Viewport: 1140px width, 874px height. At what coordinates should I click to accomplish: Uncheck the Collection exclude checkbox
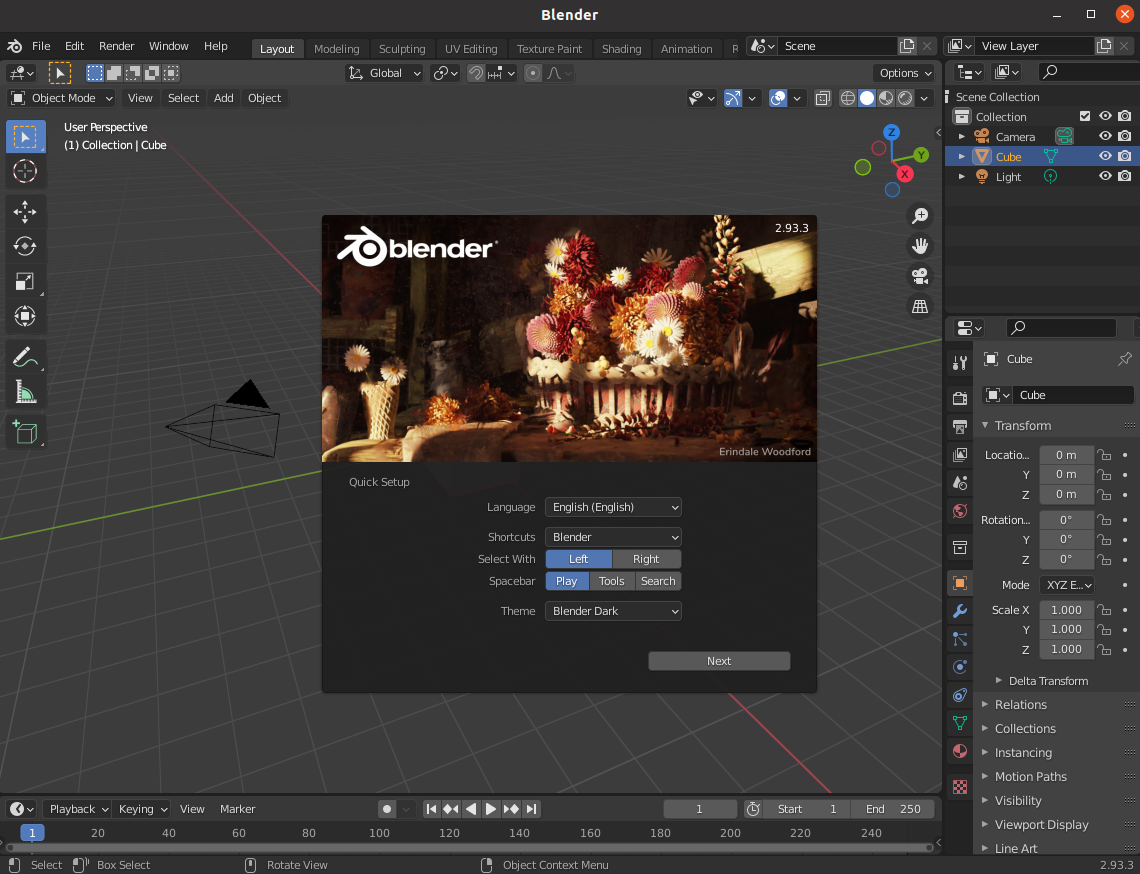pos(1085,116)
